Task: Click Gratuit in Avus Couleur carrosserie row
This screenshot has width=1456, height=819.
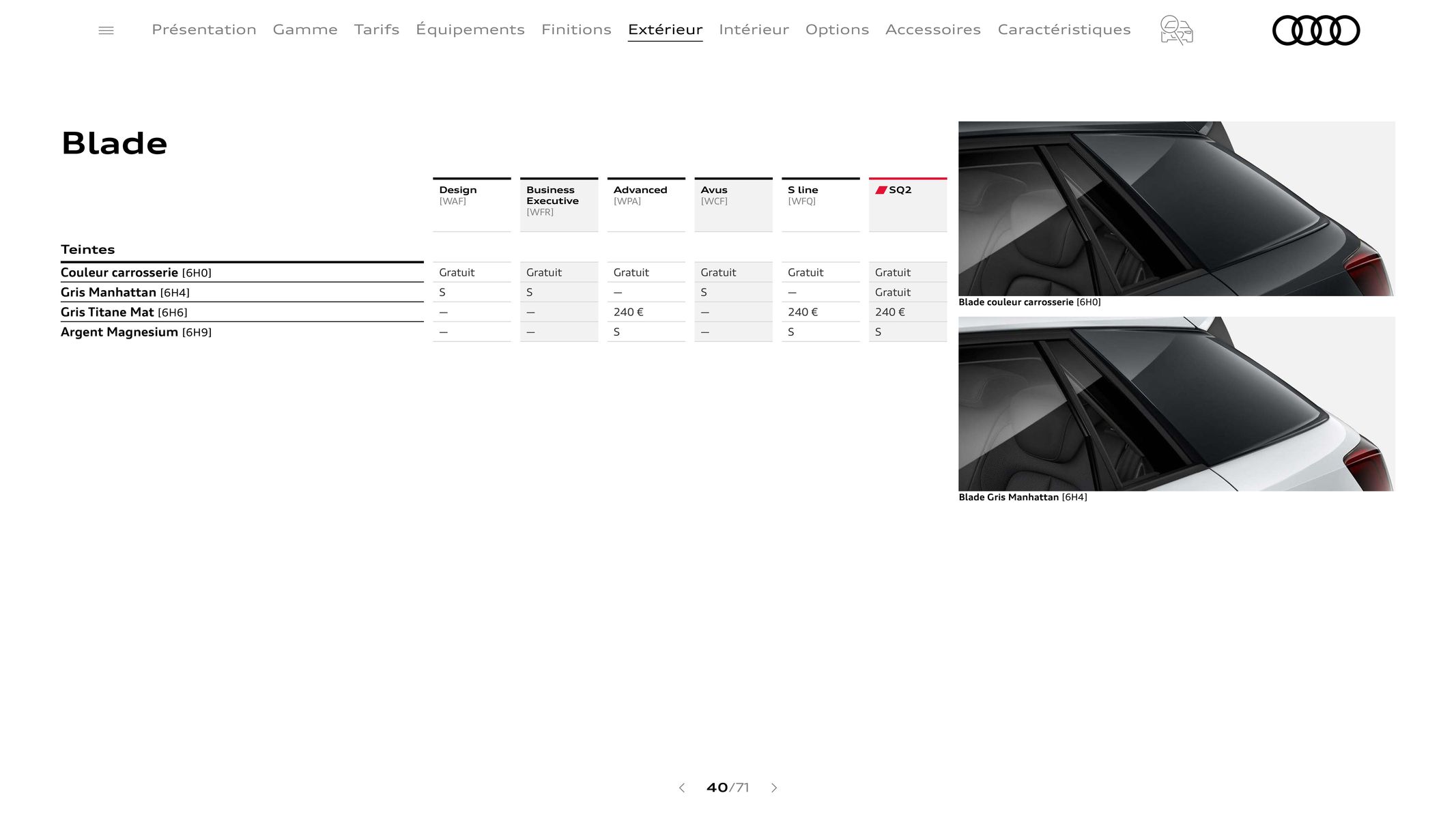Action: (718, 272)
